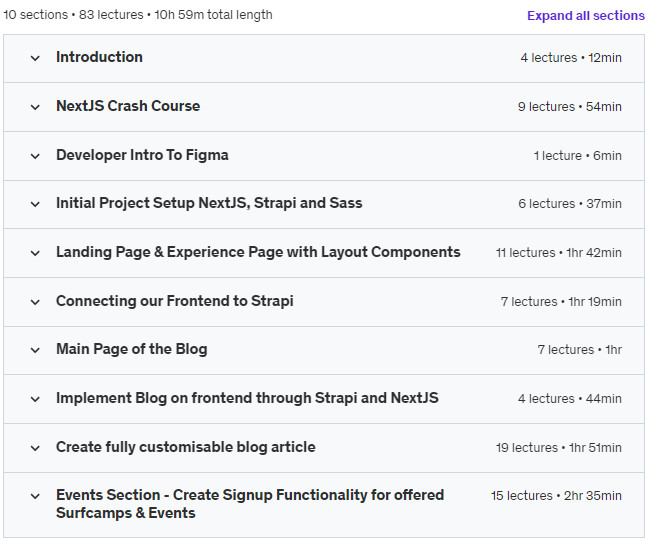Click the 19 lectures • 1hr 51min label
This screenshot has width=650, height=539.
559,447
